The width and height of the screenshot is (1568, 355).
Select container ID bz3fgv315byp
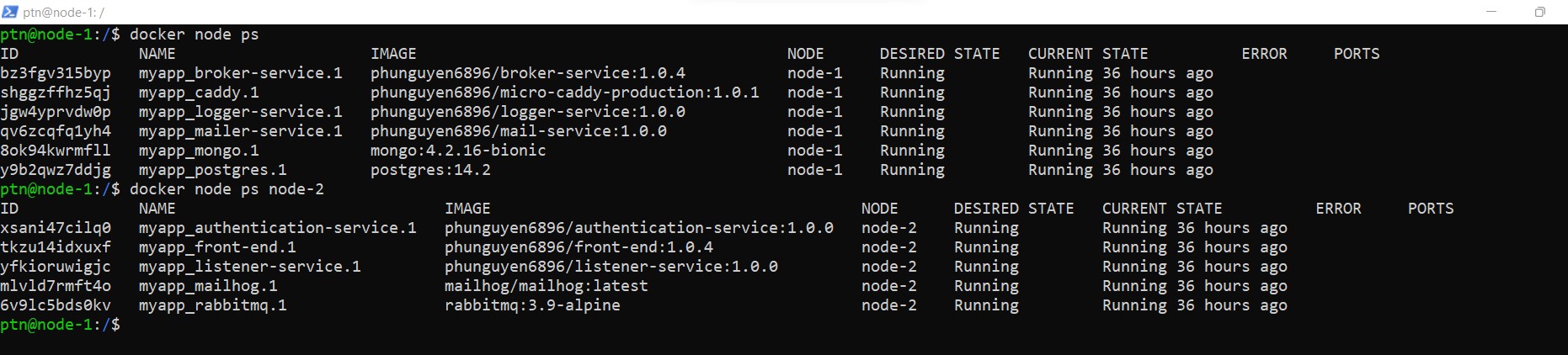56,73
